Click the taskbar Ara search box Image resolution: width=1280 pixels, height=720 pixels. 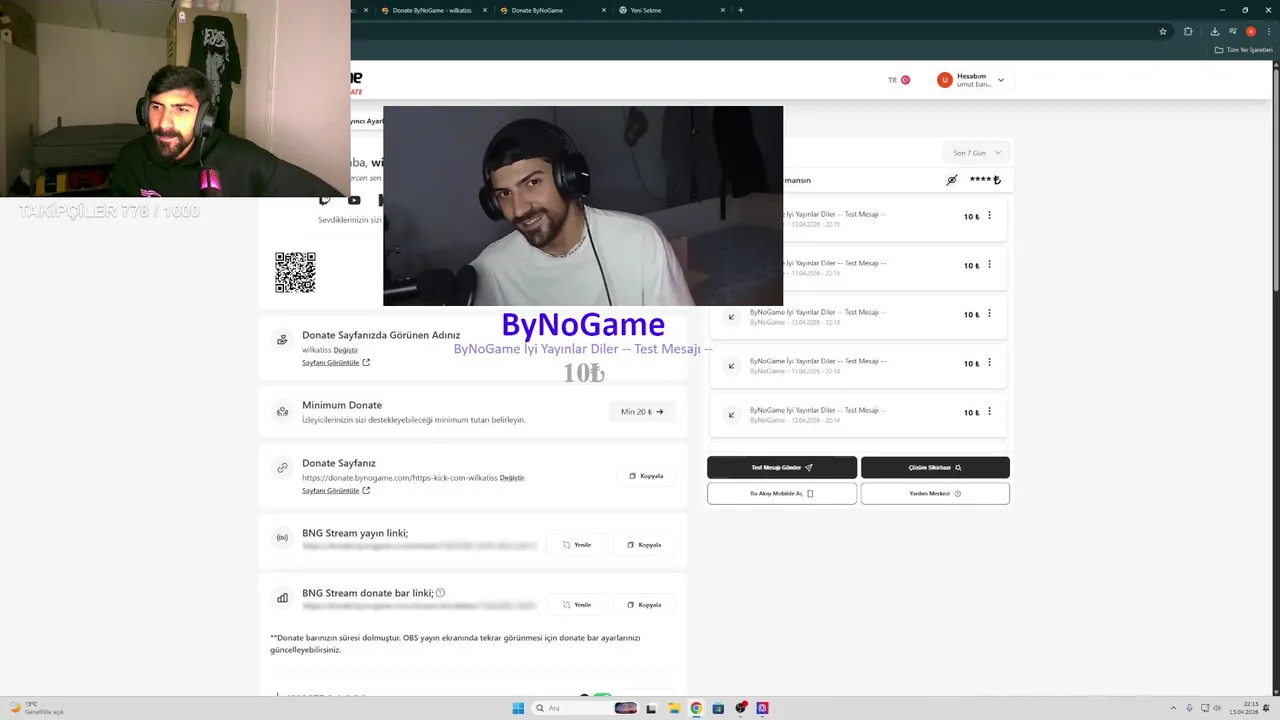(x=587, y=708)
